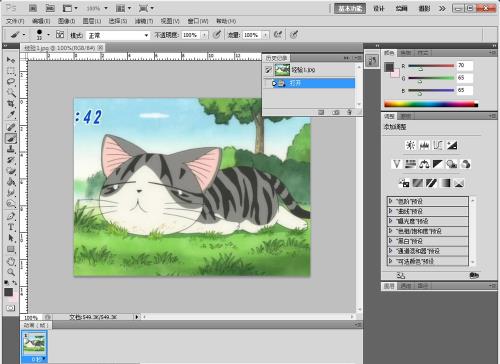
Task: Swap foreground and background colors
Action: (15, 283)
